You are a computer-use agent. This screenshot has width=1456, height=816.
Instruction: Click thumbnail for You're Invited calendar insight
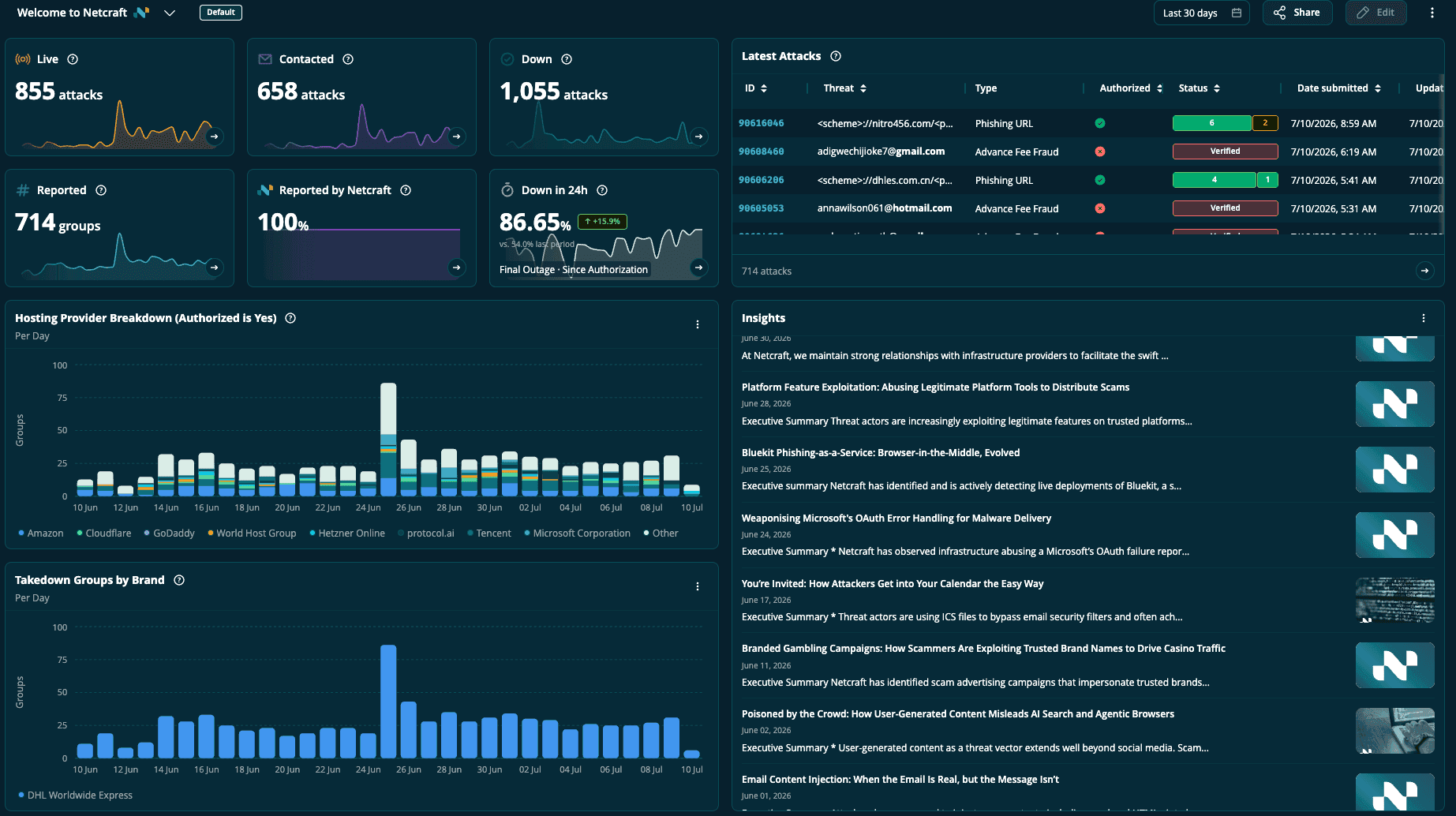pyautogui.click(x=1395, y=600)
